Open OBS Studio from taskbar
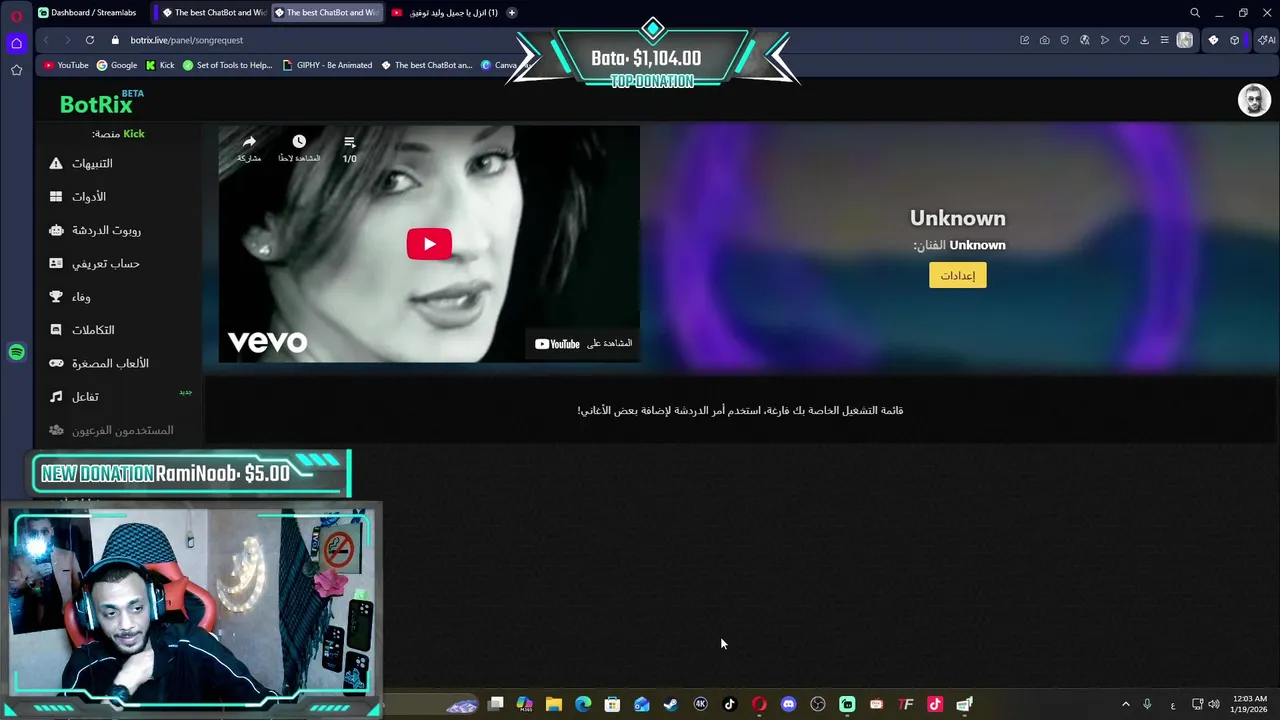1280x720 pixels. pos(818,704)
